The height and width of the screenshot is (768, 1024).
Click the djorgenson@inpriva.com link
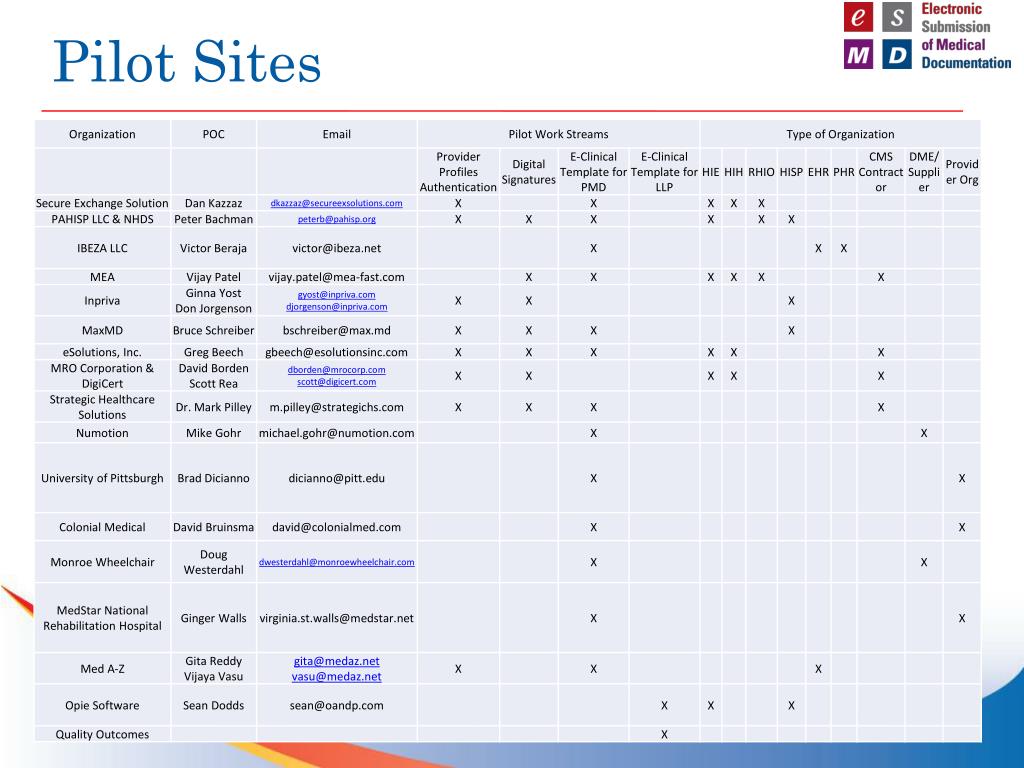[x=336, y=306]
